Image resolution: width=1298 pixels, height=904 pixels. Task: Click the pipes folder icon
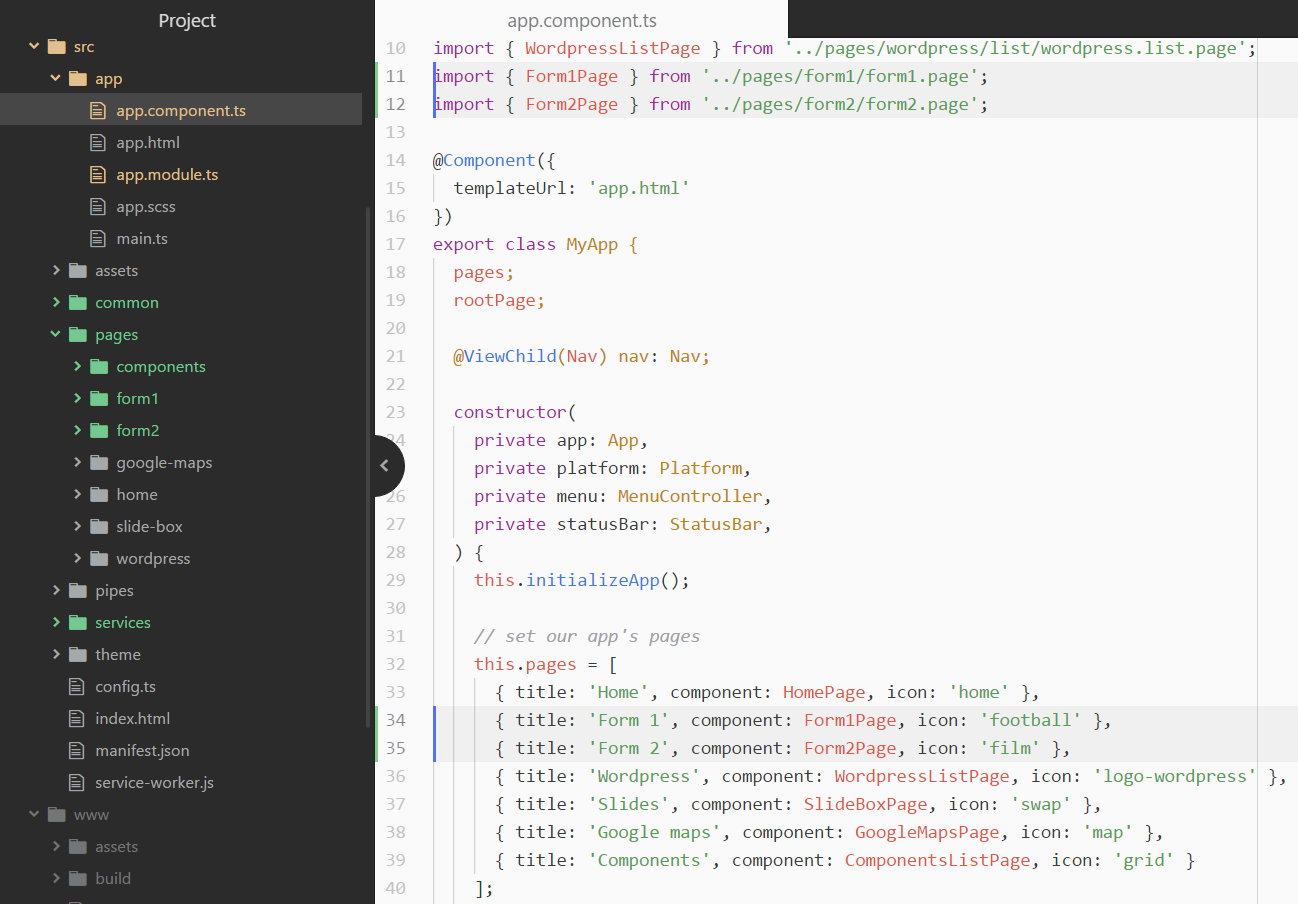[x=78, y=590]
